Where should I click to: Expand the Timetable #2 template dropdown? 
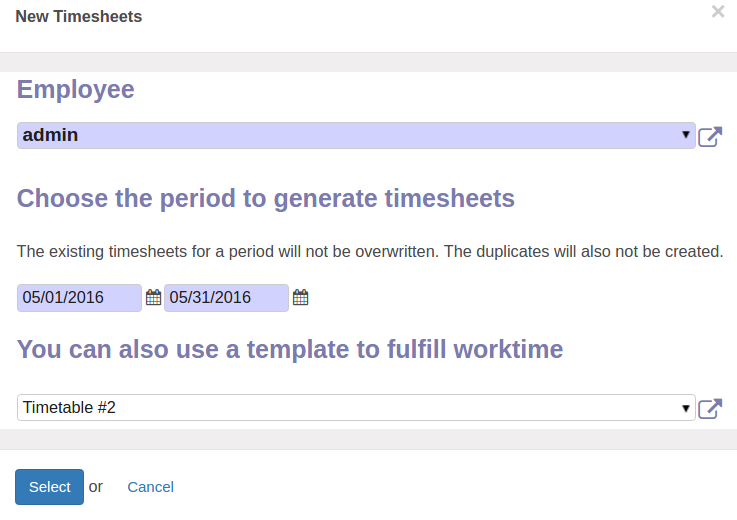click(356, 407)
